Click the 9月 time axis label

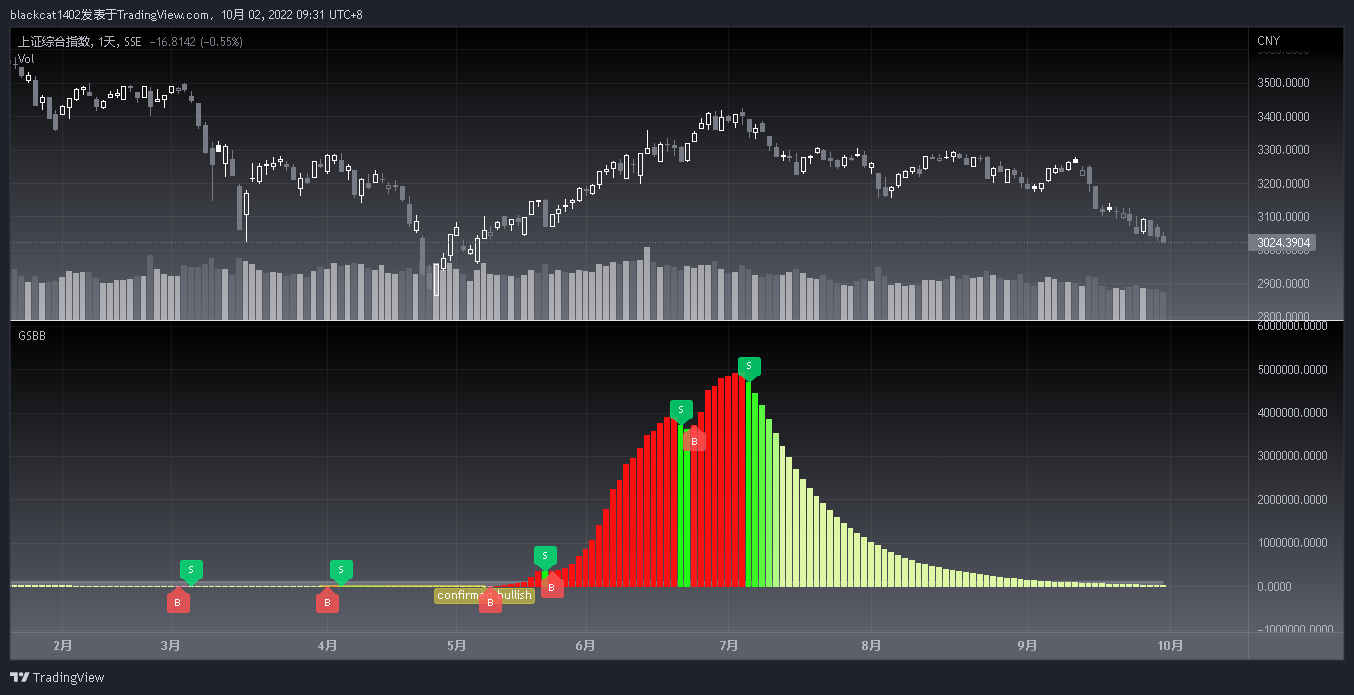click(x=1027, y=646)
